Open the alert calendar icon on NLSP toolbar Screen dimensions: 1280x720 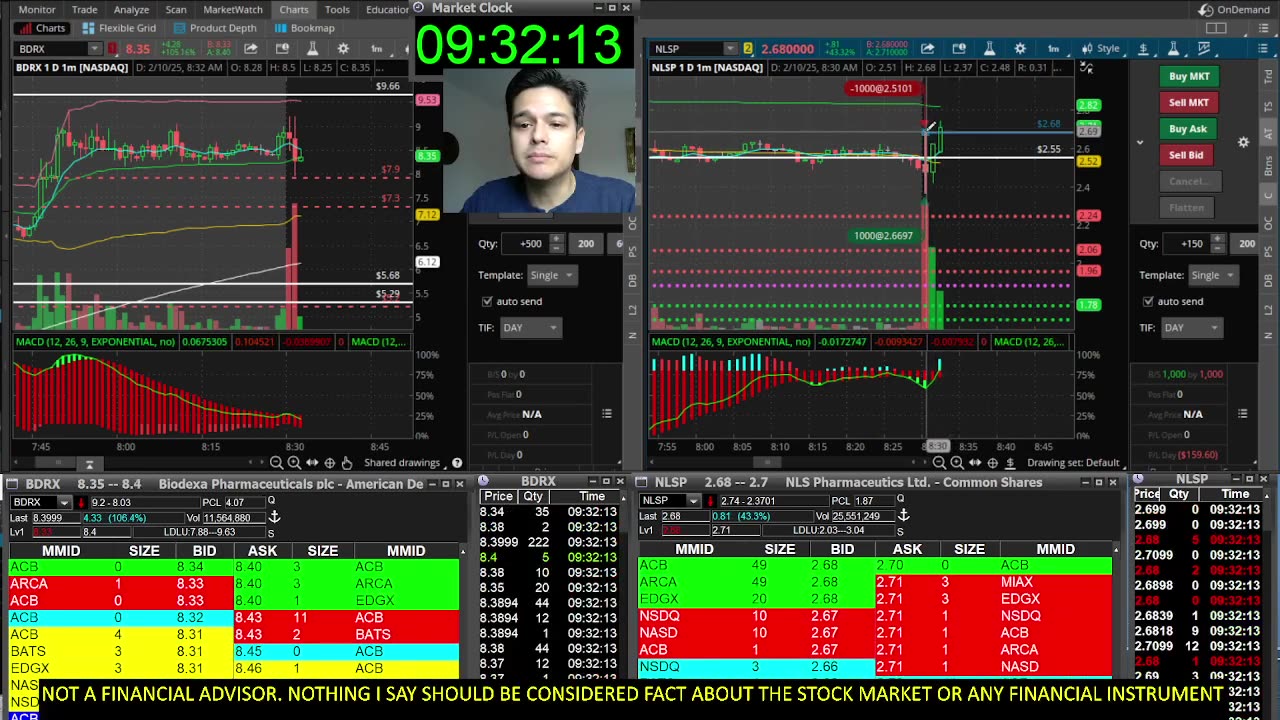[x=959, y=48]
